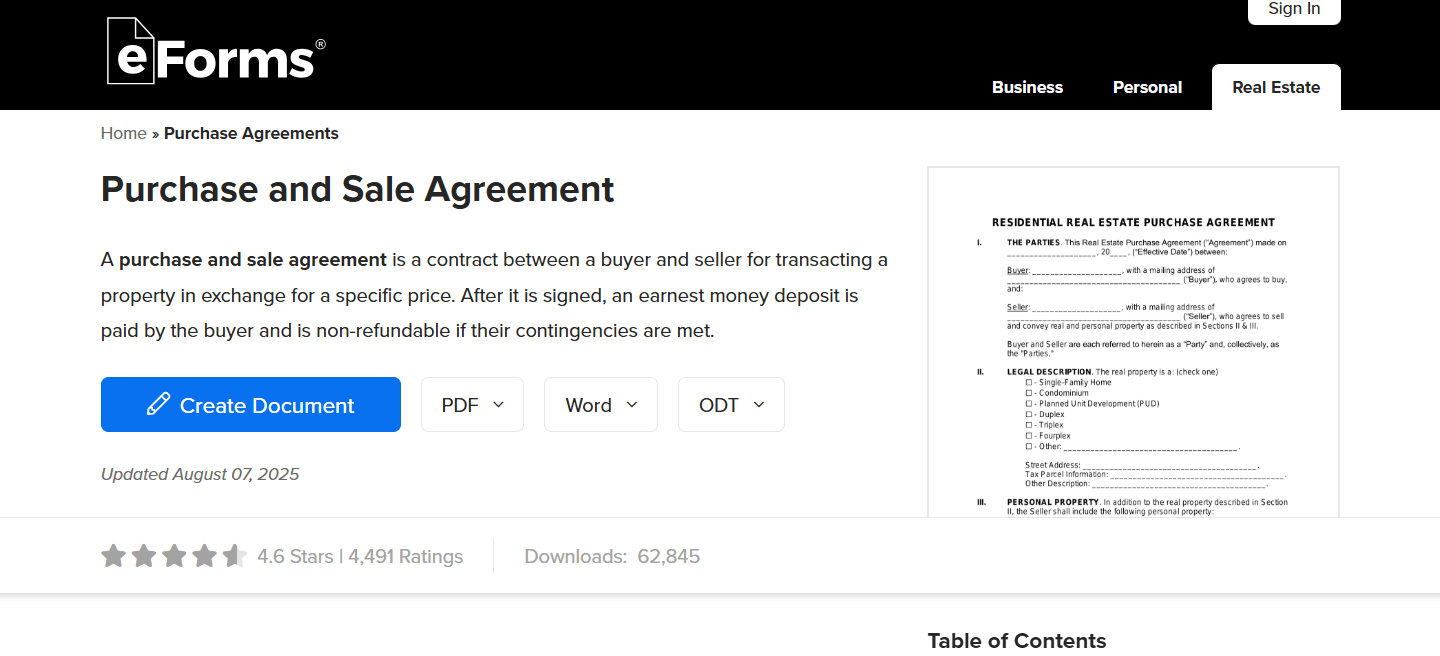Click the bold purchase and sale agreement link
The image size is (1440, 656).
253,259
